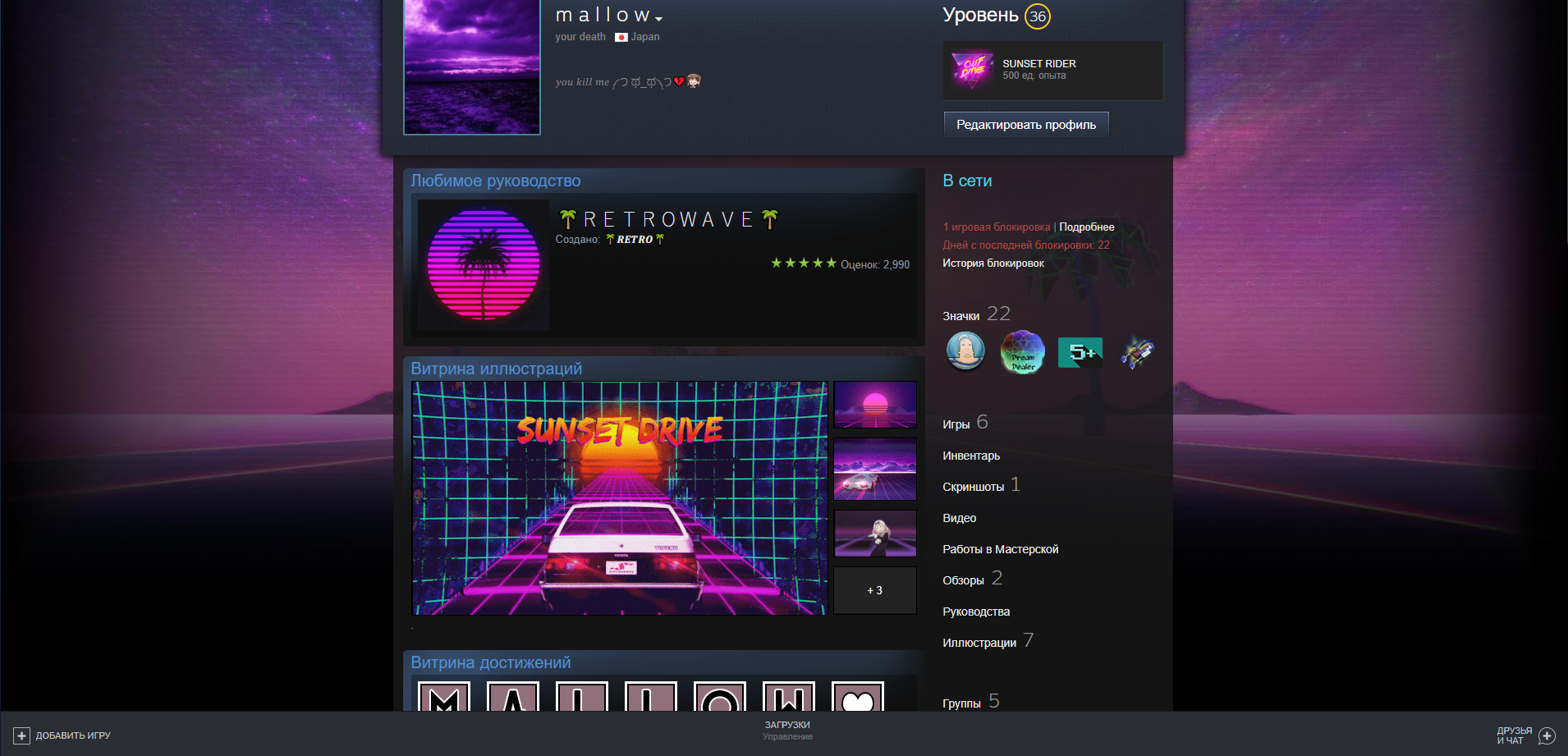Open the Руководства guides link

[976, 612]
